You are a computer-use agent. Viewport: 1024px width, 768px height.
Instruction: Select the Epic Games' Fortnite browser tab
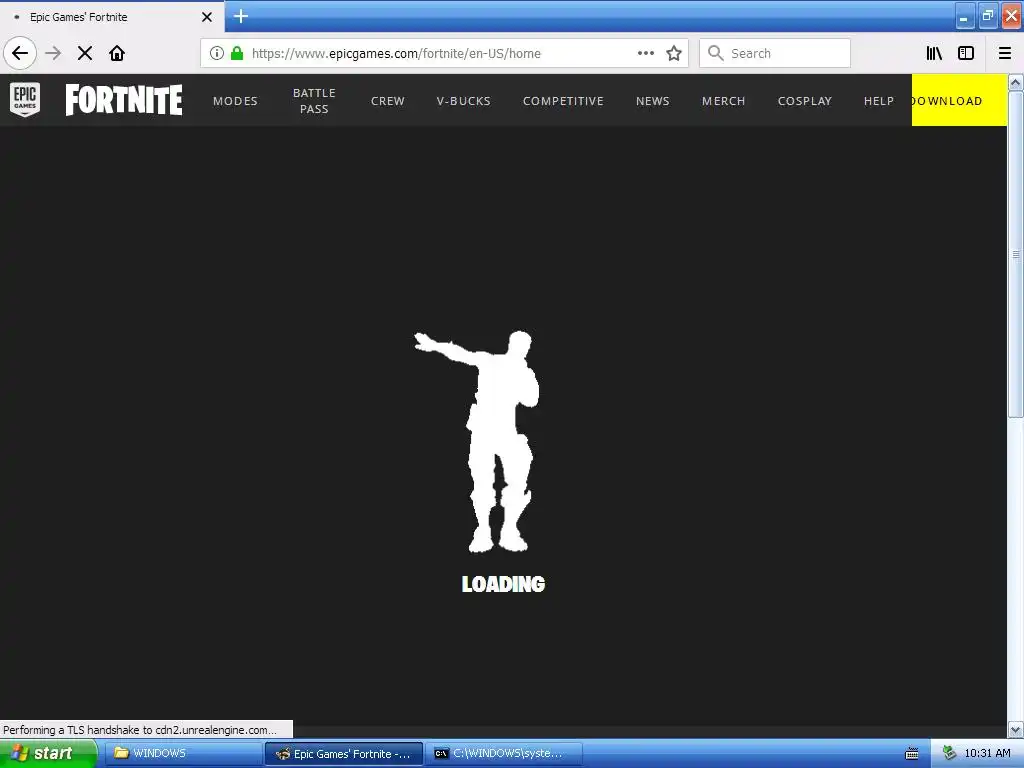(112, 17)
